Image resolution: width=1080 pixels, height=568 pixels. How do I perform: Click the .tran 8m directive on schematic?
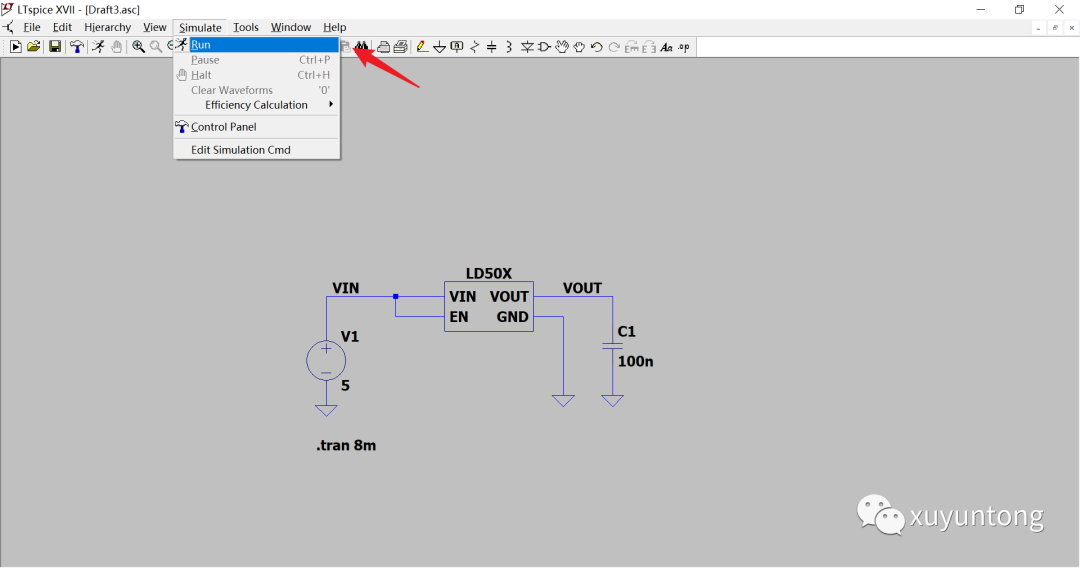tap(346, 445)
